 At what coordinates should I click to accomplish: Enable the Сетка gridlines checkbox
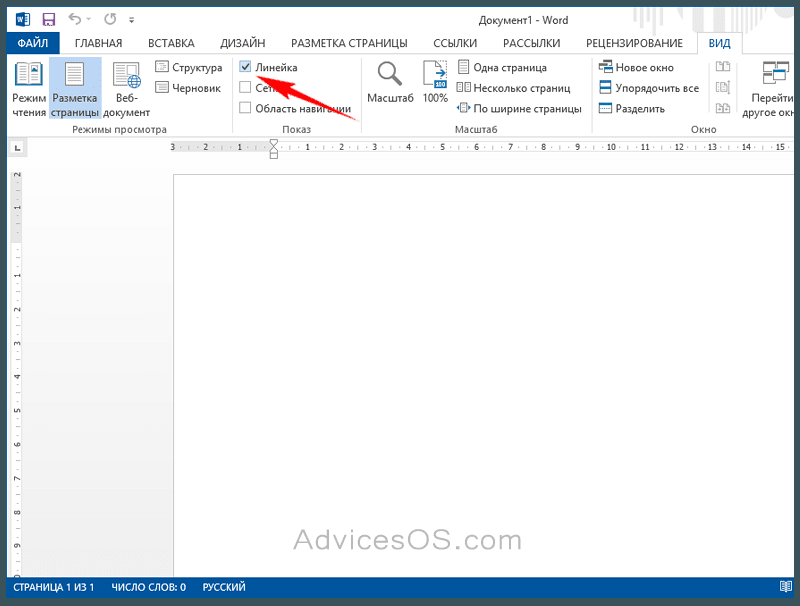[245, 87]
